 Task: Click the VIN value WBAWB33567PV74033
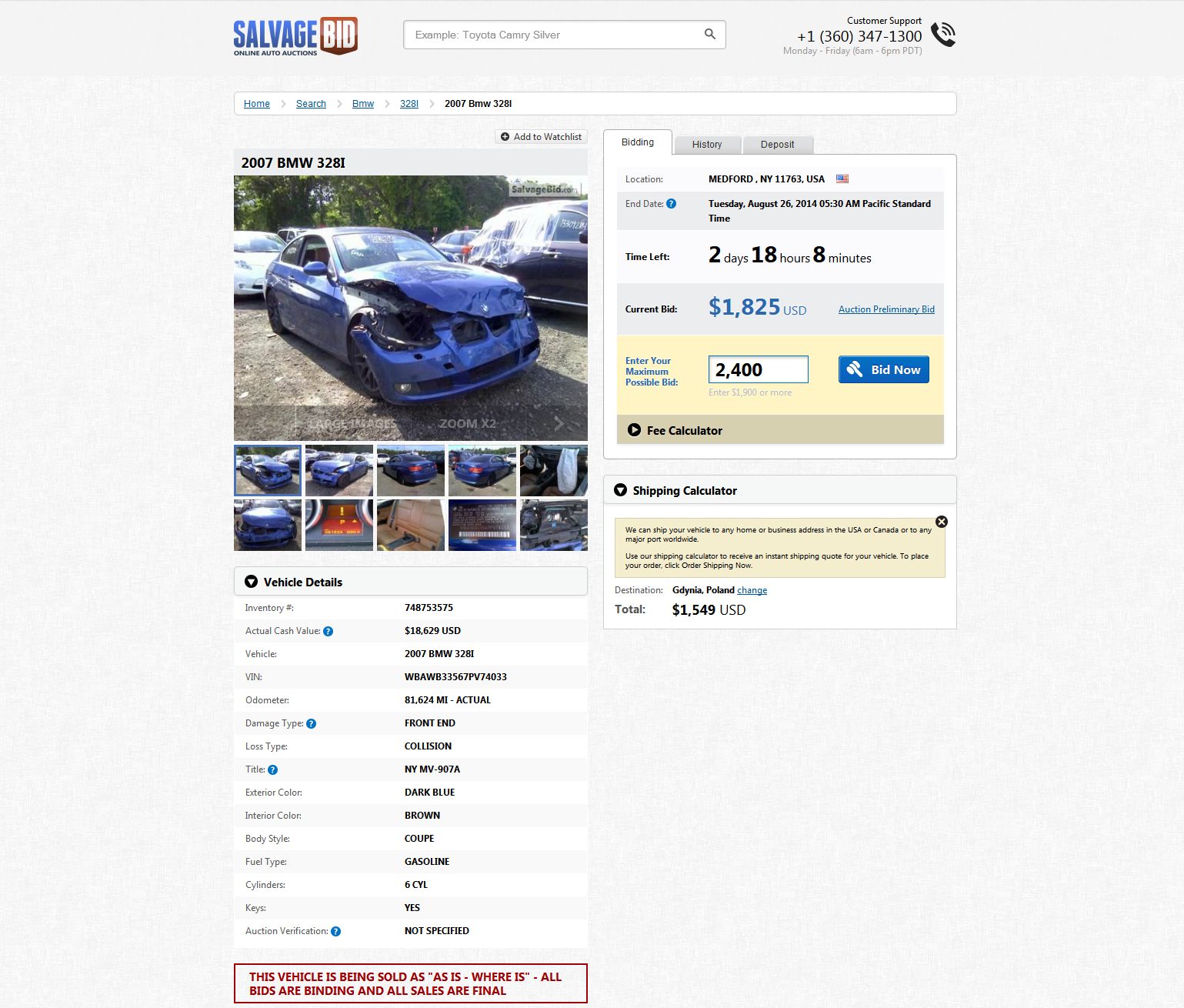[455, 677]
